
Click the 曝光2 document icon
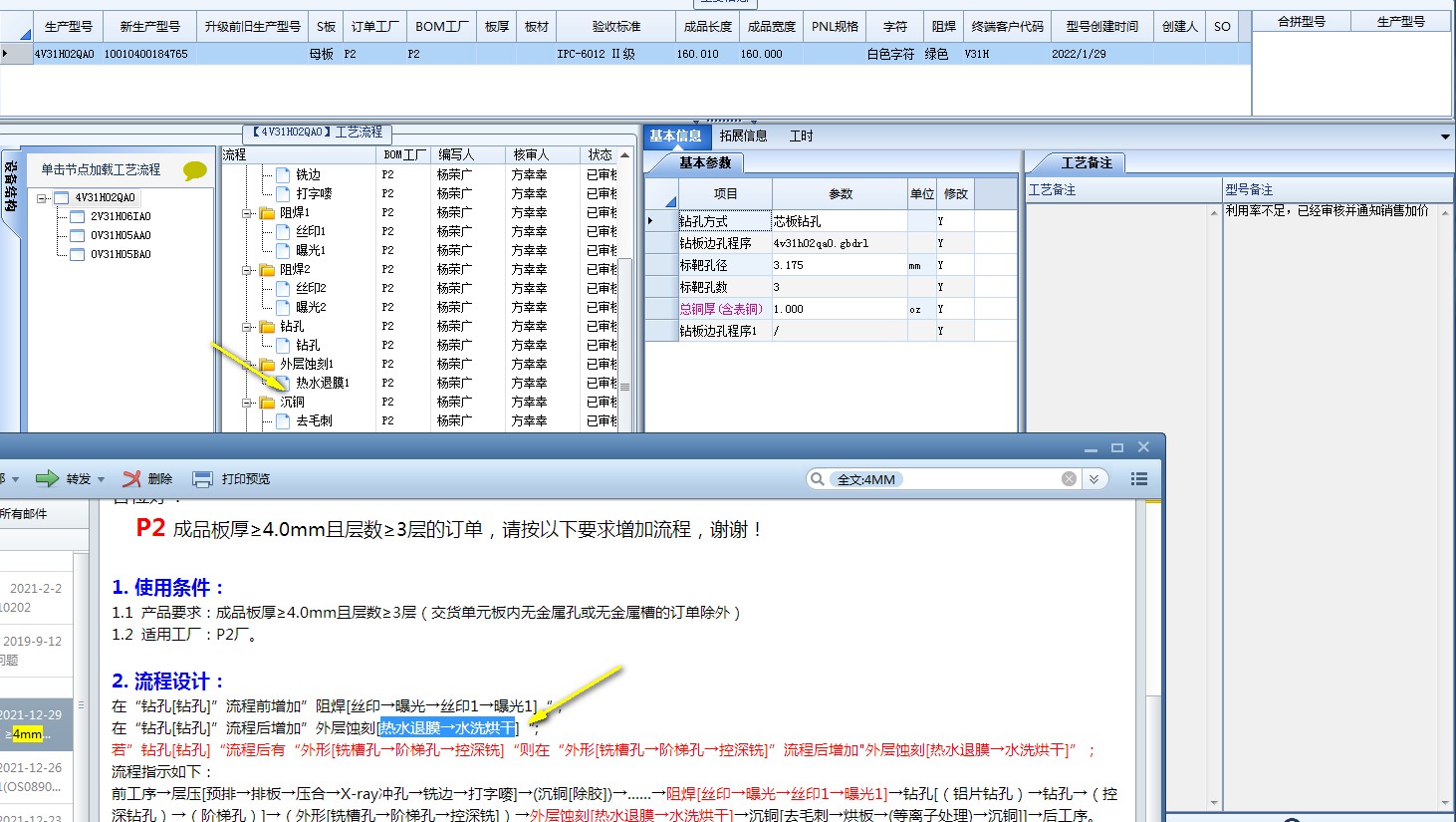point(283,307)
